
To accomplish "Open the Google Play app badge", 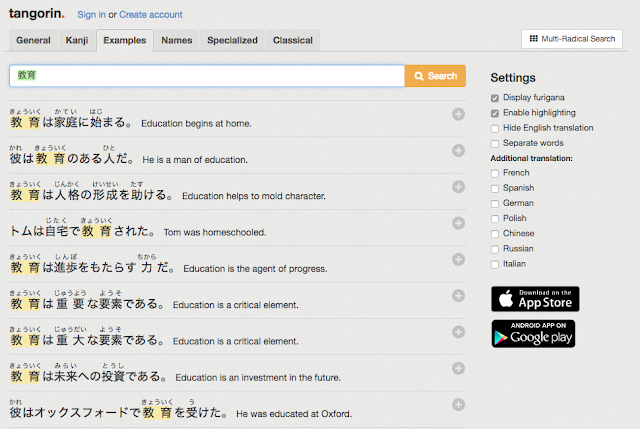I will click(533, 333).
